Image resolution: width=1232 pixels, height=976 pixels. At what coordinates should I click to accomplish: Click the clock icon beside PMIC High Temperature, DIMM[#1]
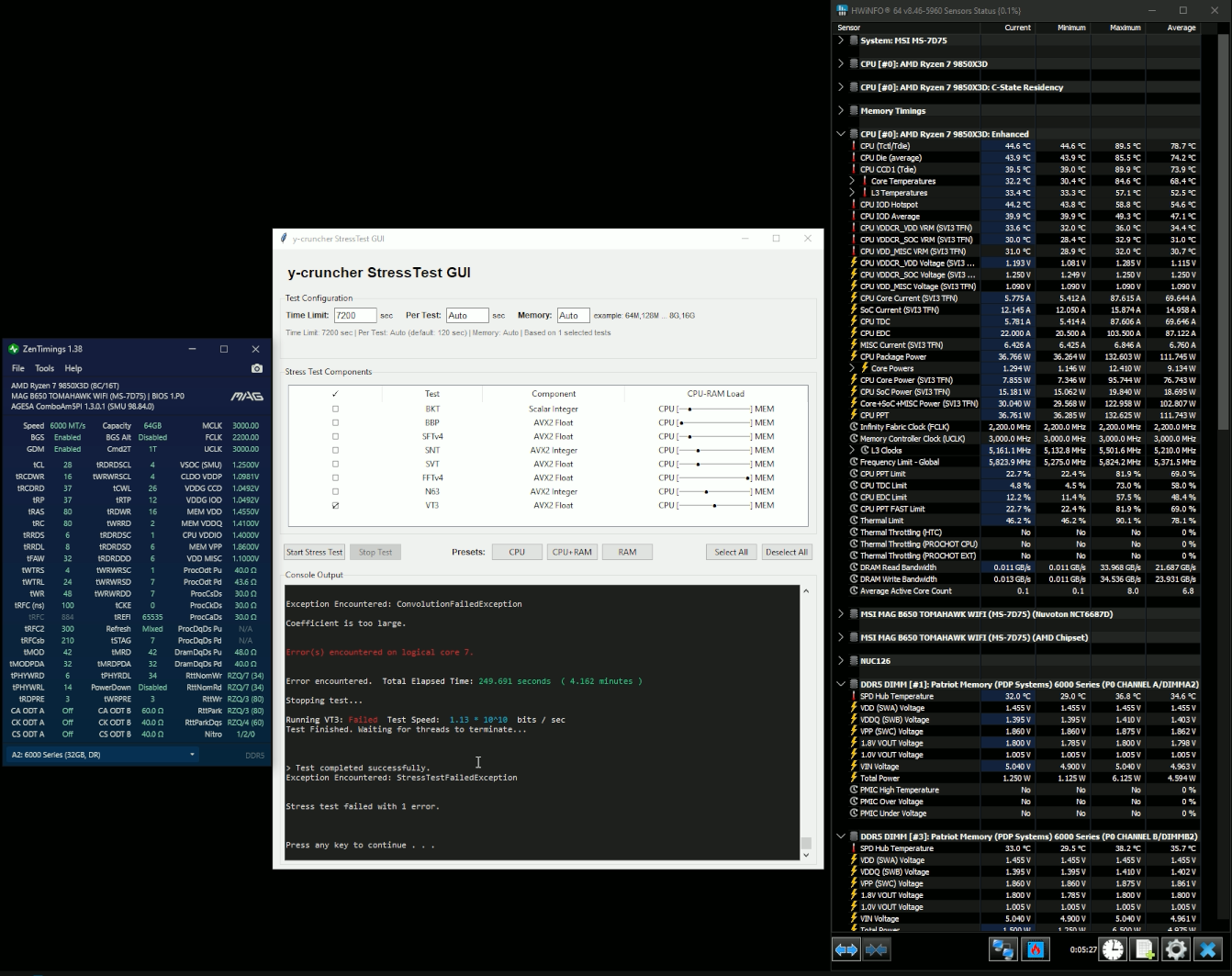tap(854, 790)
